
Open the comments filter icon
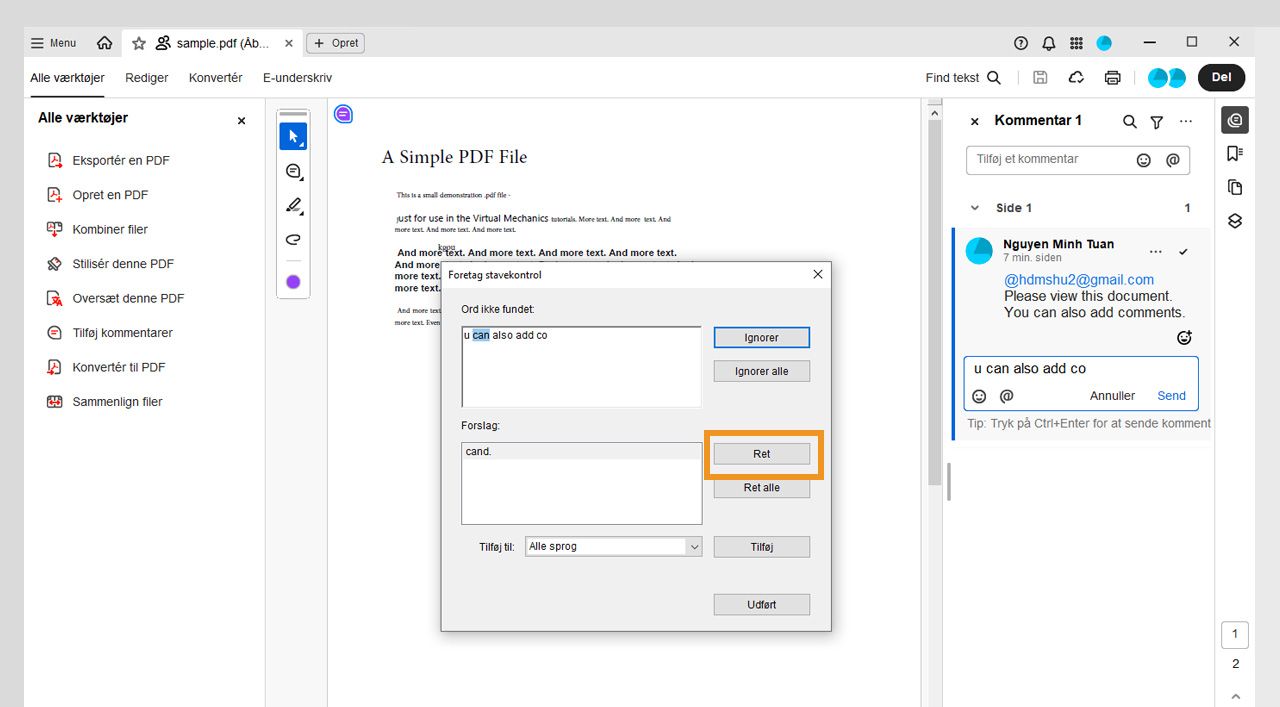click(1157, 122)
